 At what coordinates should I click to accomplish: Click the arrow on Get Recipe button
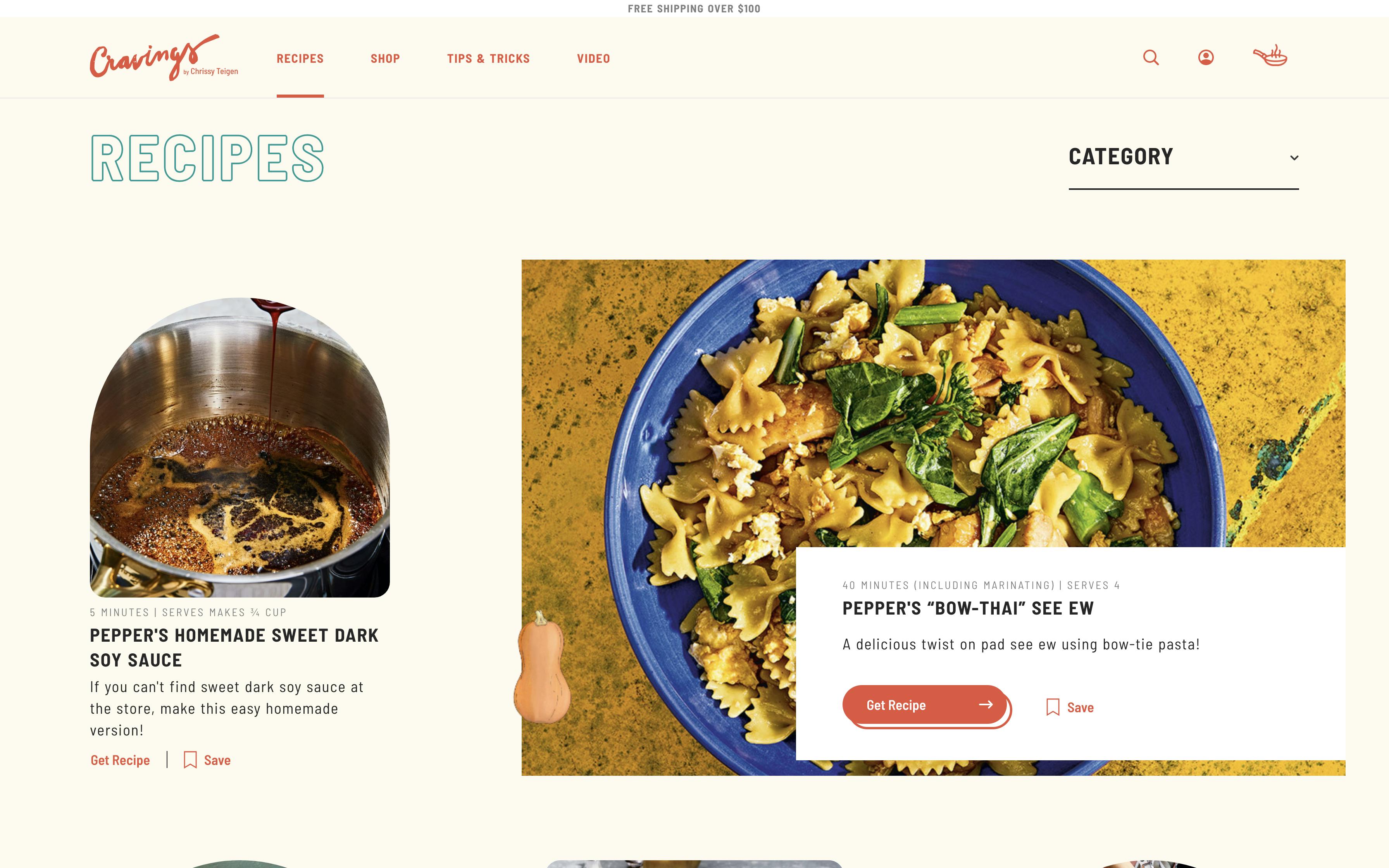[x=986, y=704]
